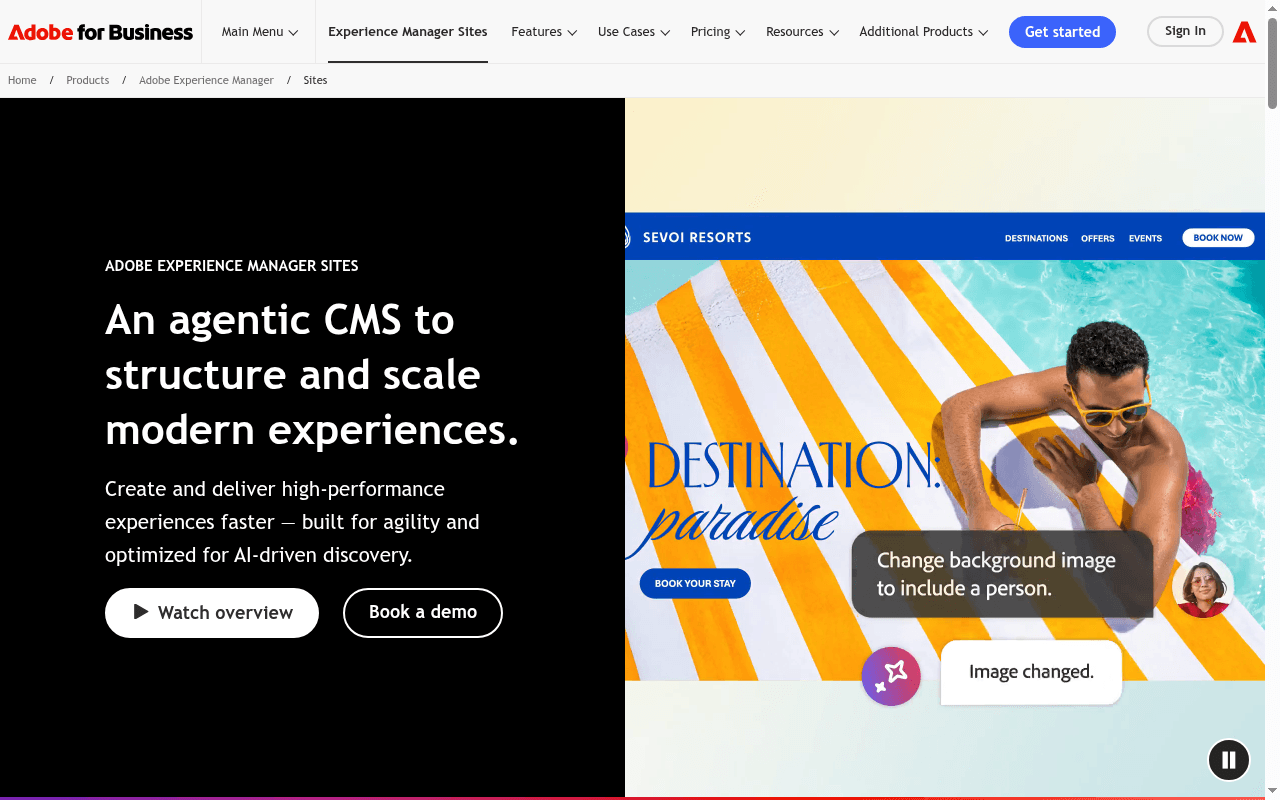The height and width of the screenshot is (800, 1280).
Task: Click DESTINATIONS in the Sevoi Resorts nav
Action: [x=1036, y=238]
